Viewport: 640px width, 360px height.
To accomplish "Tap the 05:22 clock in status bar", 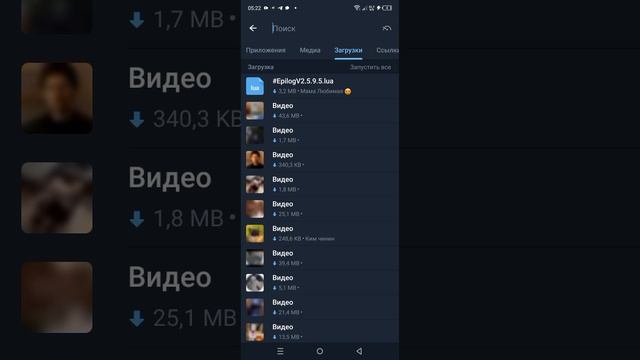I will (x=254, y=8).
